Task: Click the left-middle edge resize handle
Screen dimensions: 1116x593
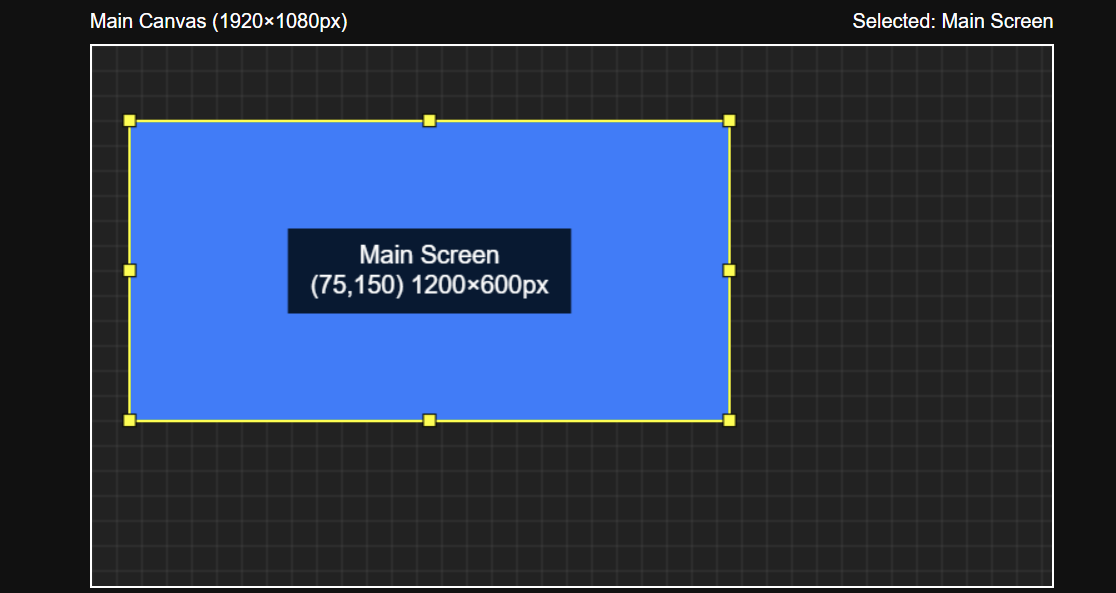Action: 130,271
